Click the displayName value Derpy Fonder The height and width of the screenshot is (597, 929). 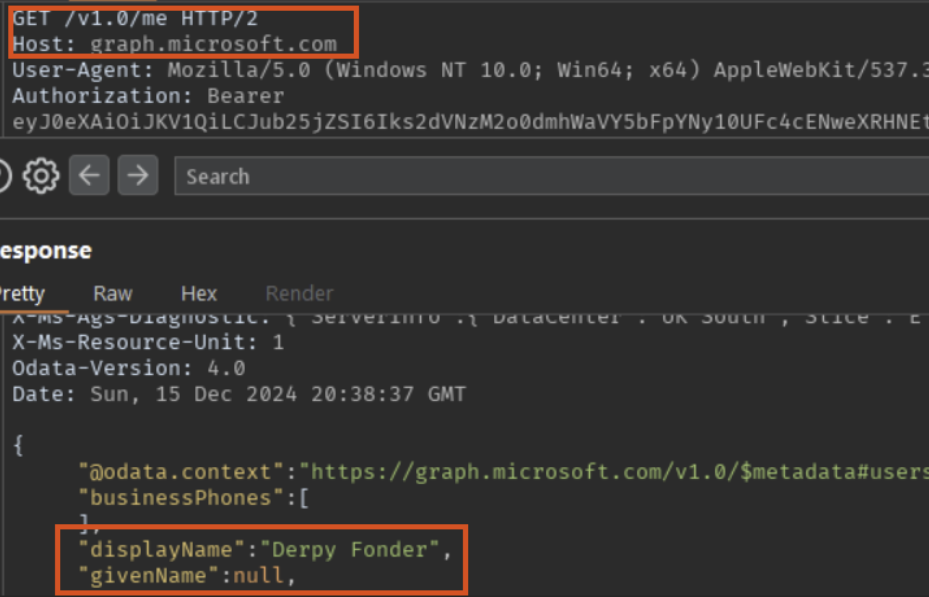point(371,549)
